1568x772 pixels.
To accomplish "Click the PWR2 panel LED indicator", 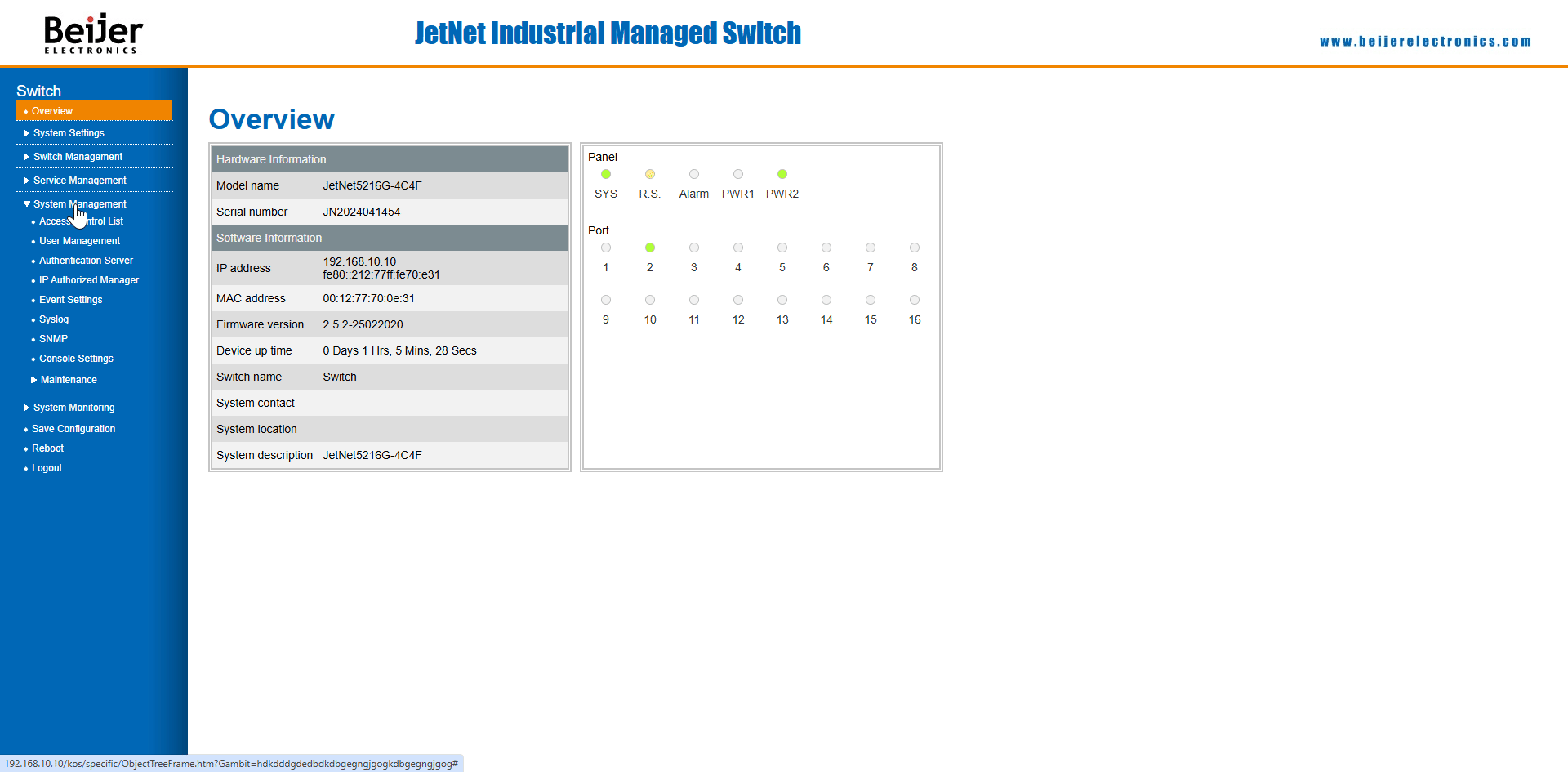I will click(782, 174).
